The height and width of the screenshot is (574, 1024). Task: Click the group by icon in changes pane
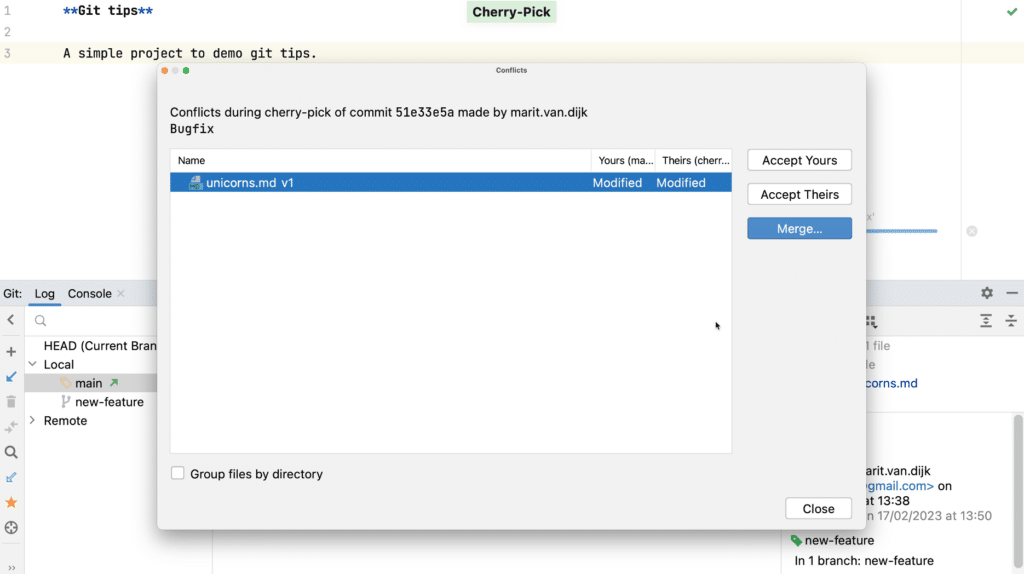[x=871, y=321]
